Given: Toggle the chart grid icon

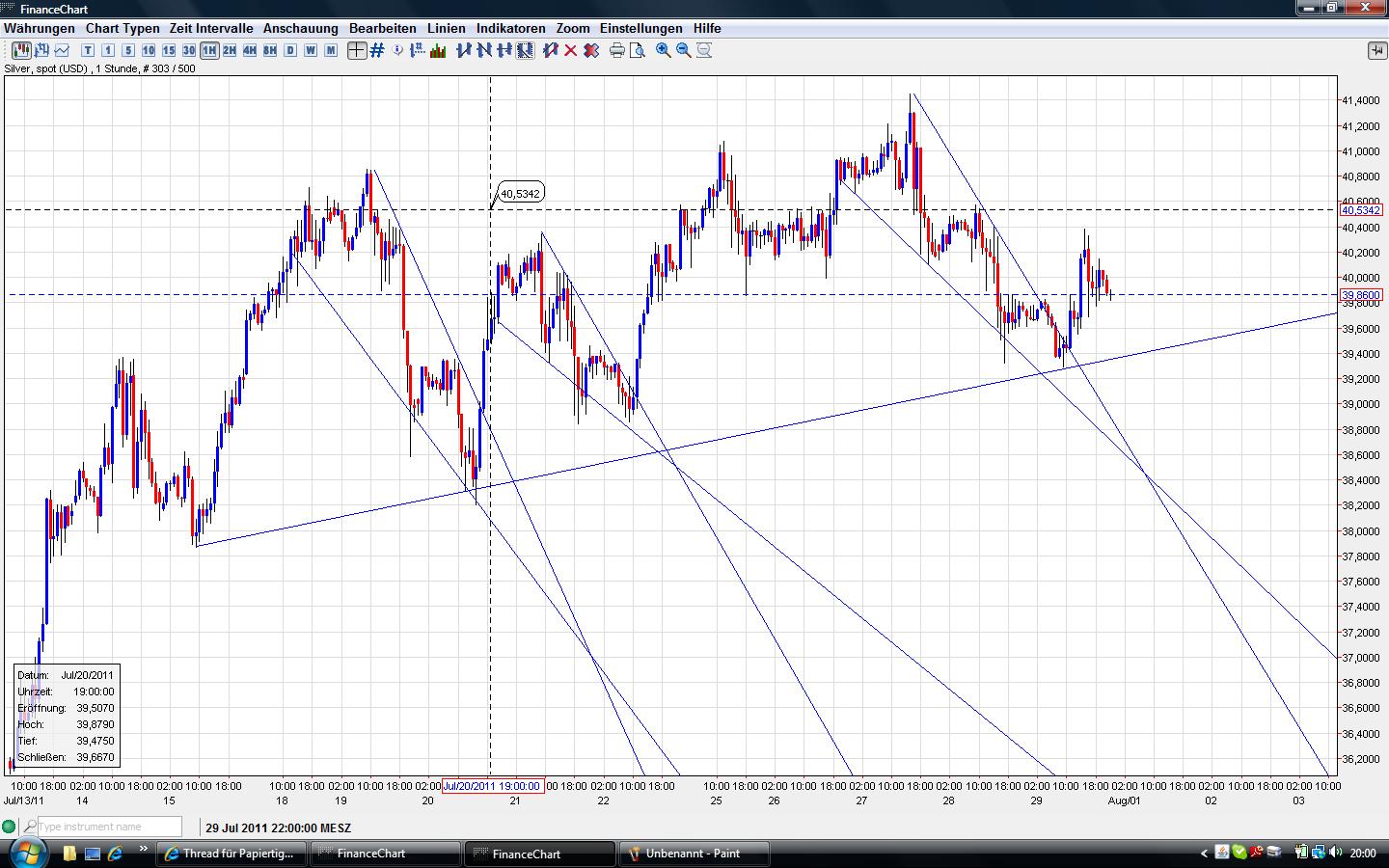Looking at the screenshot, I should (x=377, y=50).
